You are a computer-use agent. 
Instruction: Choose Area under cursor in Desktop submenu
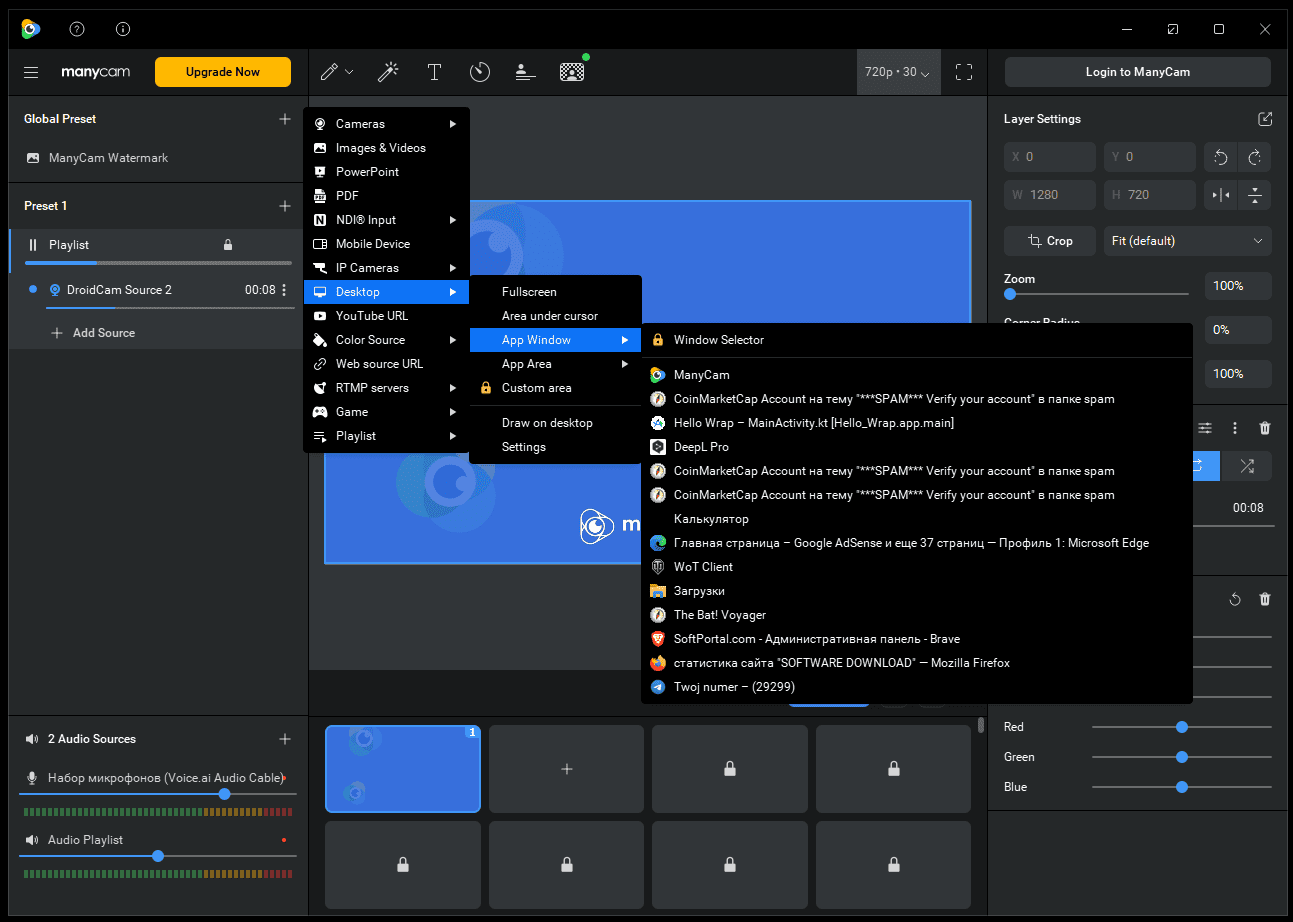coord(556,316)
